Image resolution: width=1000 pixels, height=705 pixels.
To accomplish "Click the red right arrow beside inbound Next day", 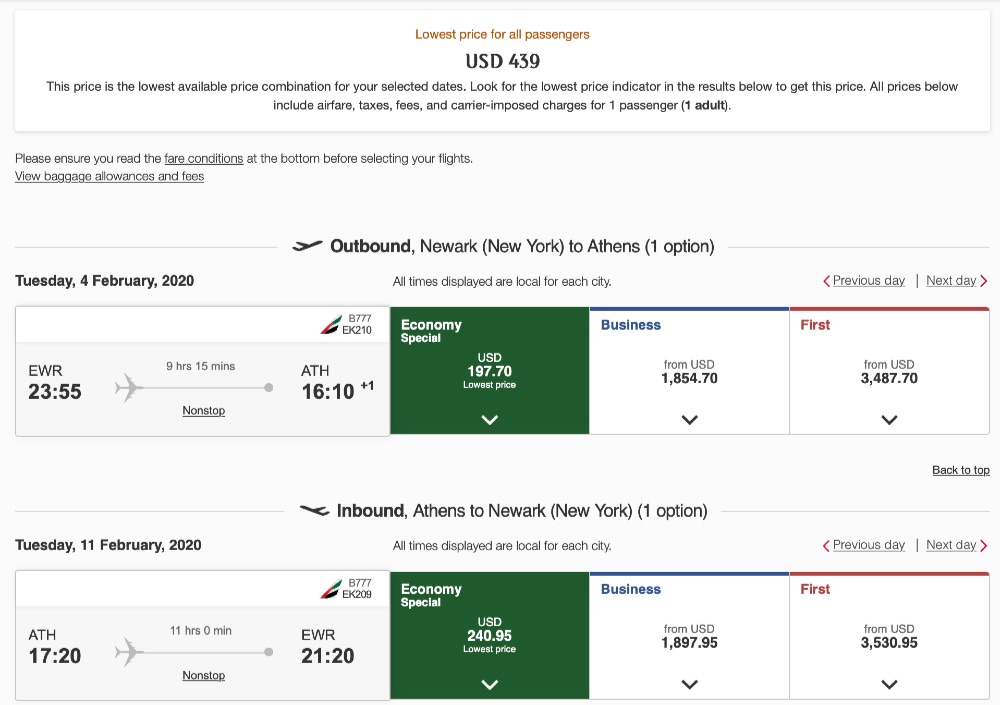I will pos(984,546).
